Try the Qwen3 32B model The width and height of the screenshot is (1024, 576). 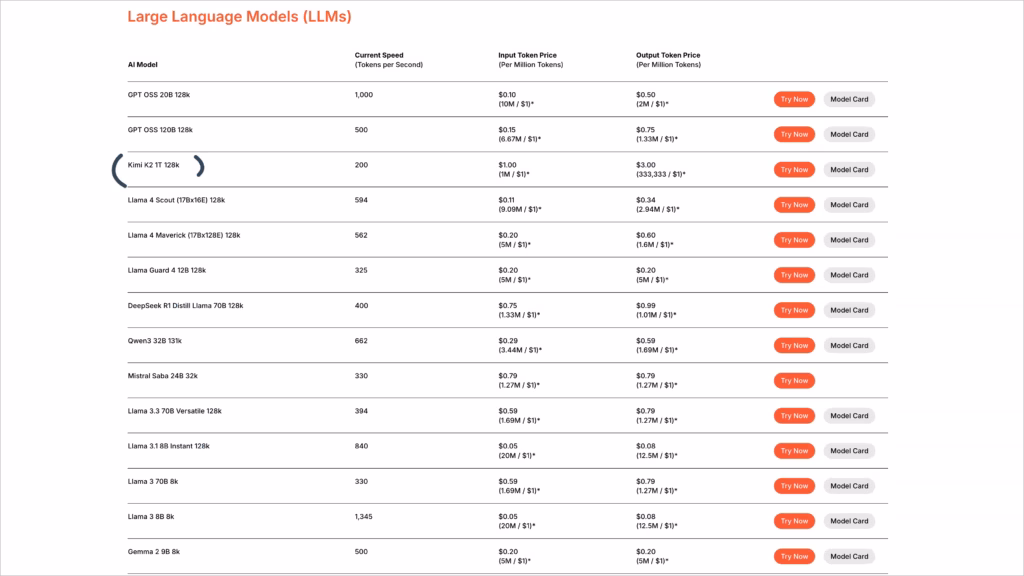[794, 345]
